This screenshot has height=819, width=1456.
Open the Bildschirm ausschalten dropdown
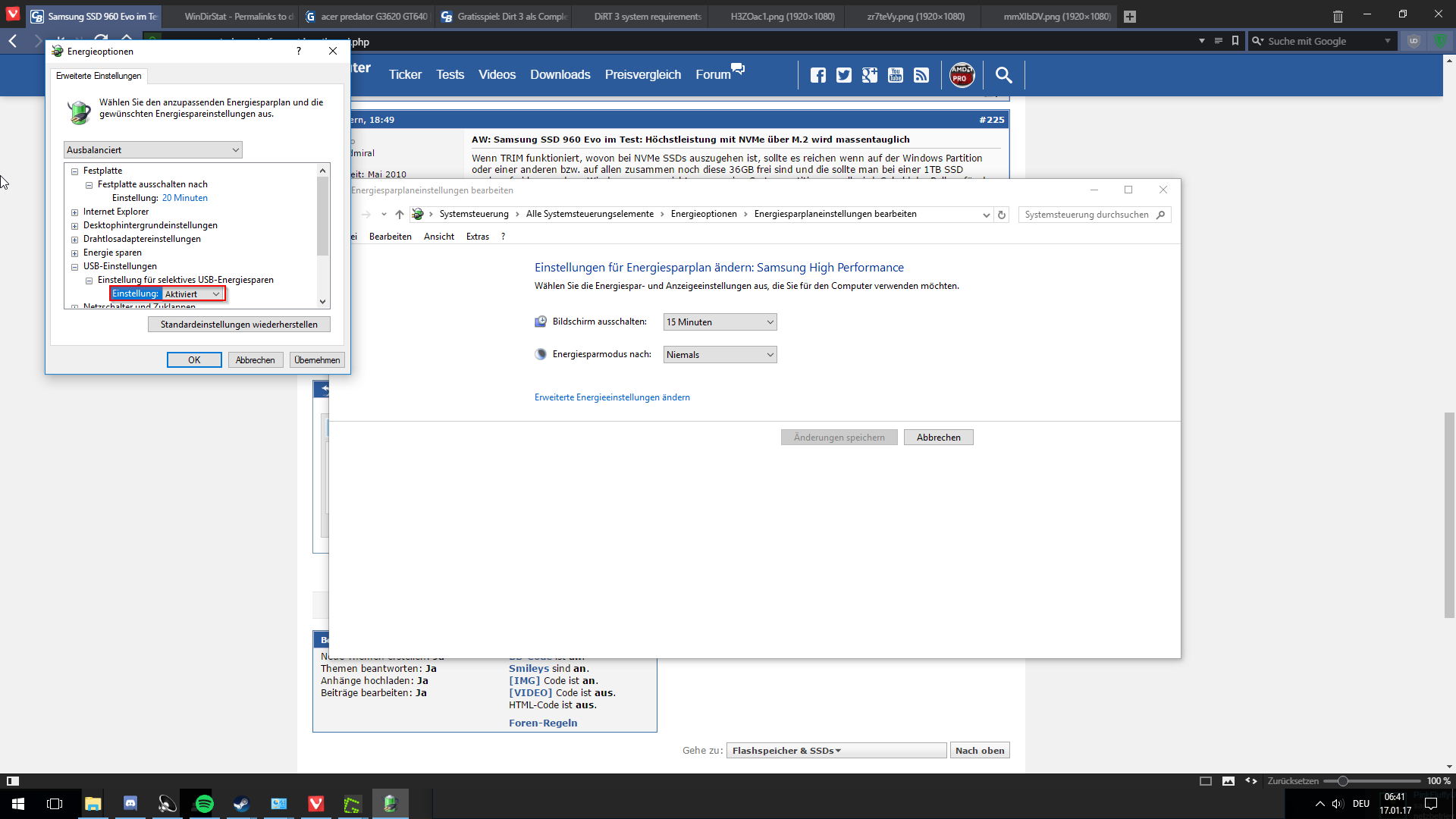720,322
